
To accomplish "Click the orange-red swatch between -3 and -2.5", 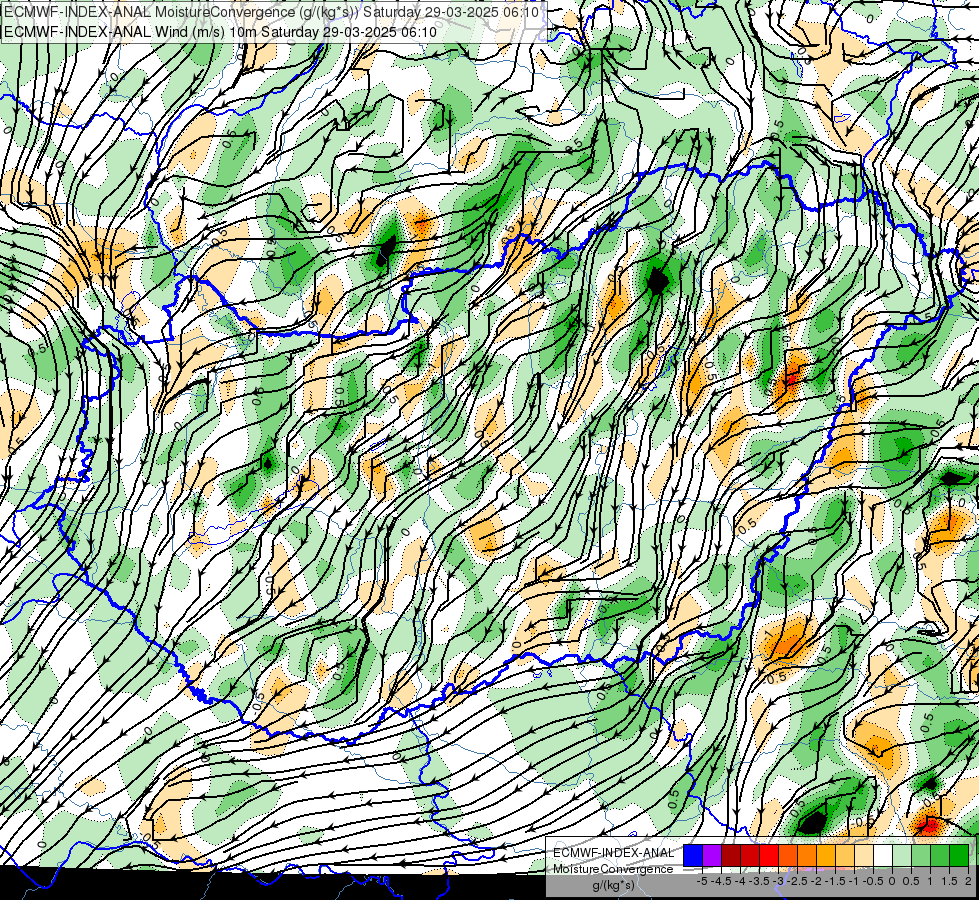I will (788, 855).
